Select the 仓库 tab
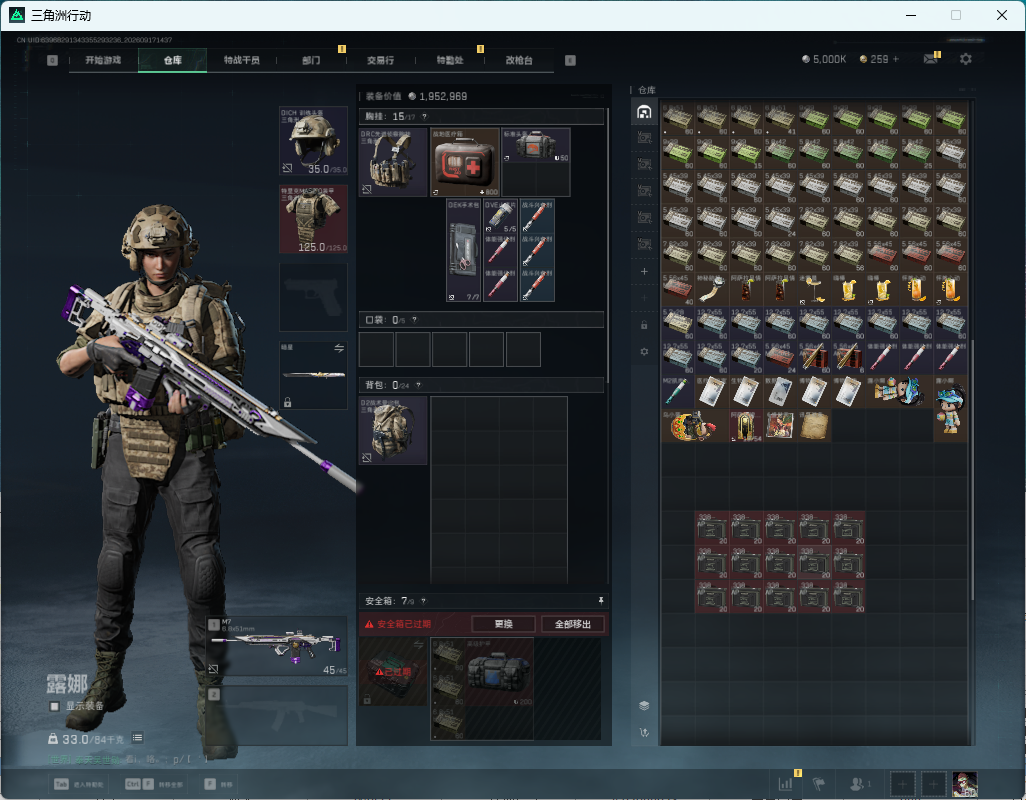1026x800 pixels. (173, 60)
